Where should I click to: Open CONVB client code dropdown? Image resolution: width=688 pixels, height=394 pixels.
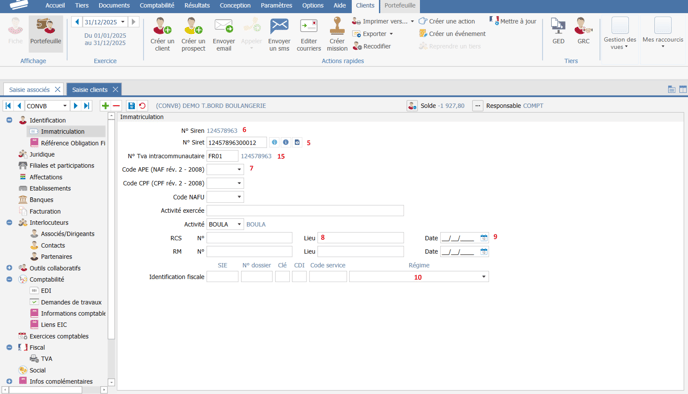point(64,106)
